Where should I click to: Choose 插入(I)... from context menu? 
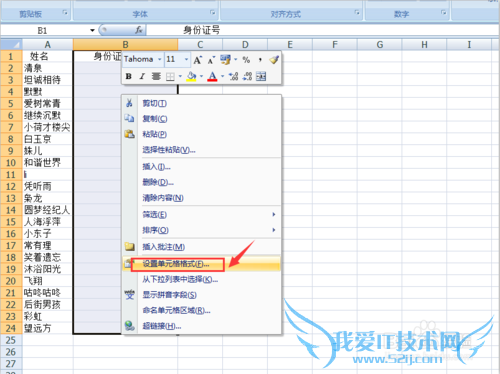click(202, 166)
